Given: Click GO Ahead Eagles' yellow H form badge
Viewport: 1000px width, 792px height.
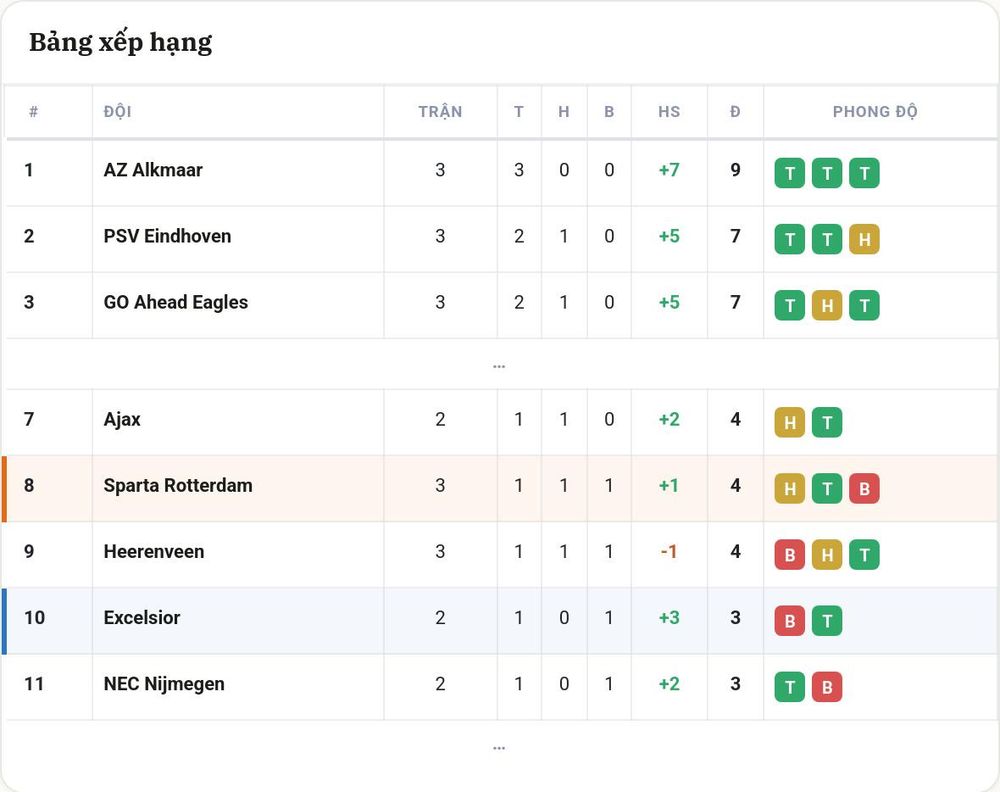Looking at the screenshot, I should tap(827, 305).
